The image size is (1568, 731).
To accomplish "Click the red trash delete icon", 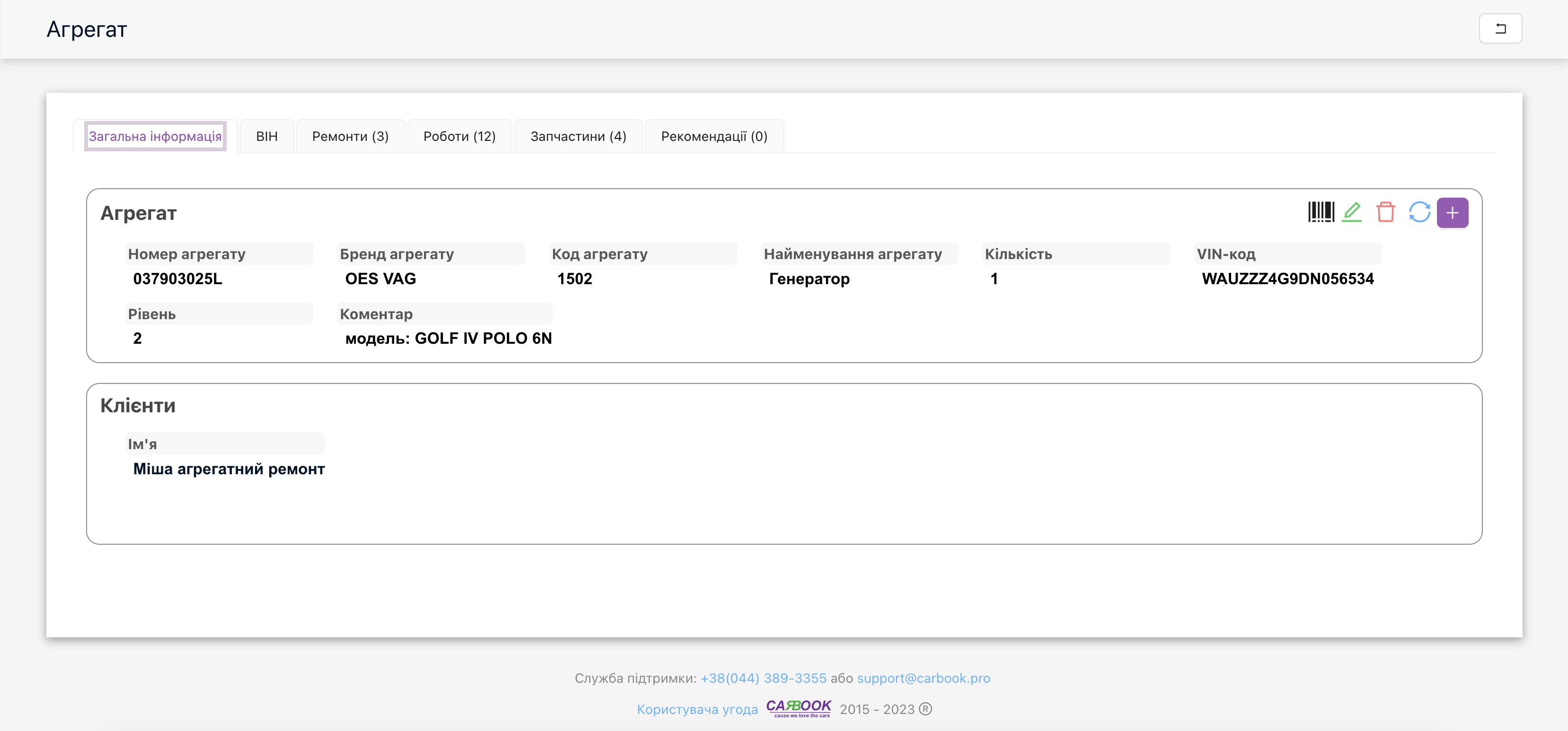I will [x=1385, y=212].
